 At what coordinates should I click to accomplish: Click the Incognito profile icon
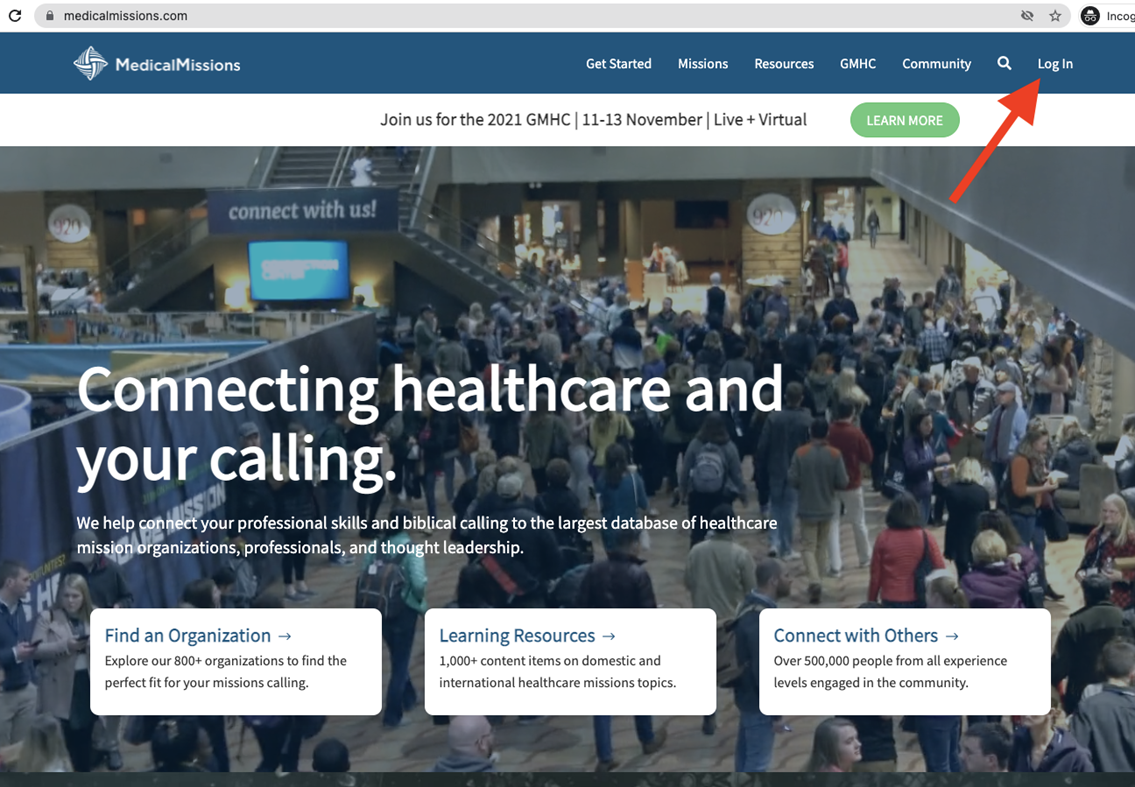tap(1090, 16)
